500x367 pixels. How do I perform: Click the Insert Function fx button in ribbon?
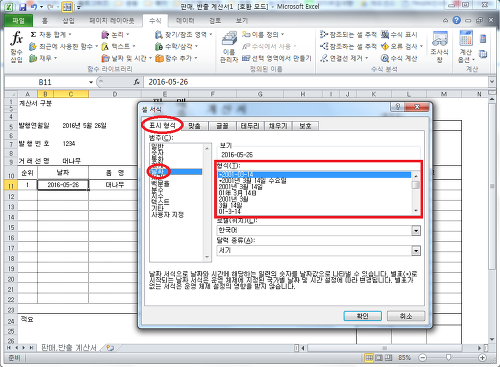tap(16, 47)
